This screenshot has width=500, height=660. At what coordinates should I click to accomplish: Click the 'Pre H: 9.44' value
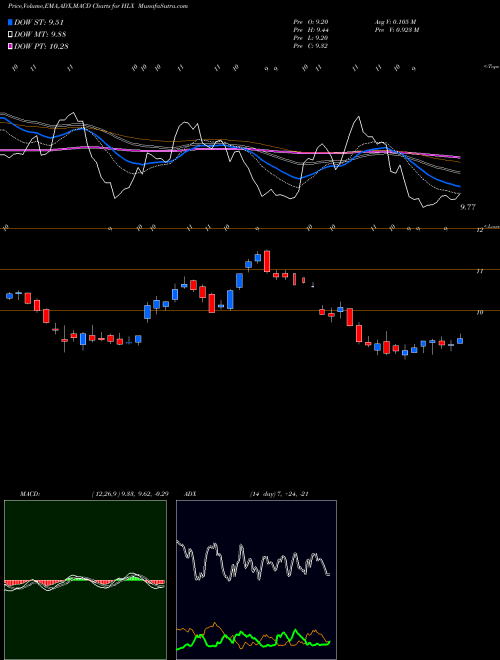coord(311,30)
